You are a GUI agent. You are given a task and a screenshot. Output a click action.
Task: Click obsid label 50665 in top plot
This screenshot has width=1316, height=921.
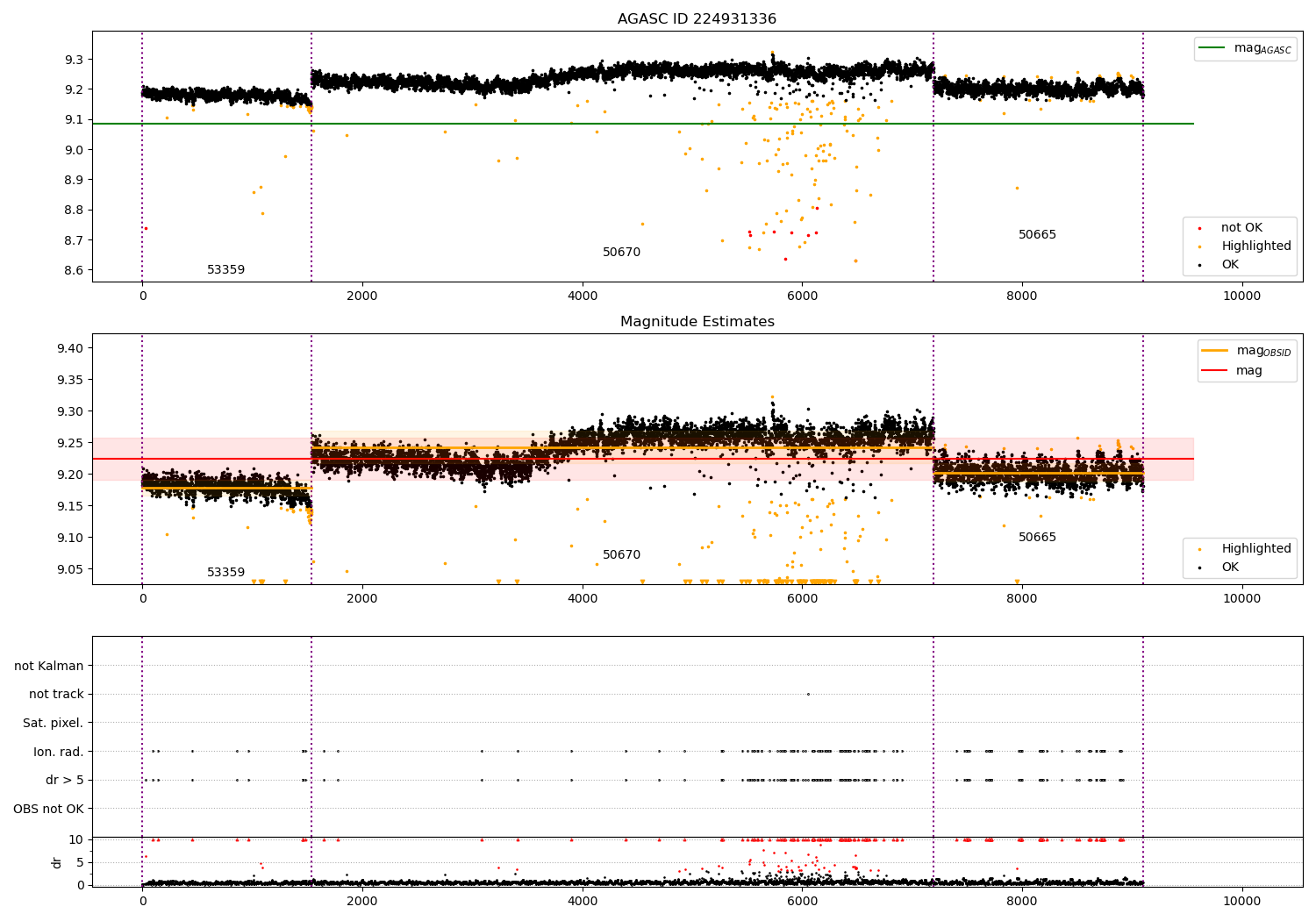coord(1037,235)
